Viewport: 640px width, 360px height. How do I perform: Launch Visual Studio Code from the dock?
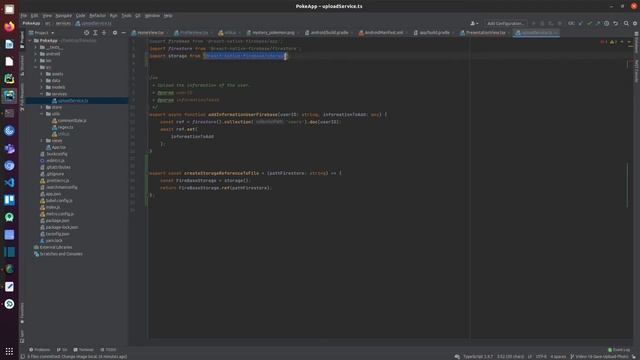[9, 182]
